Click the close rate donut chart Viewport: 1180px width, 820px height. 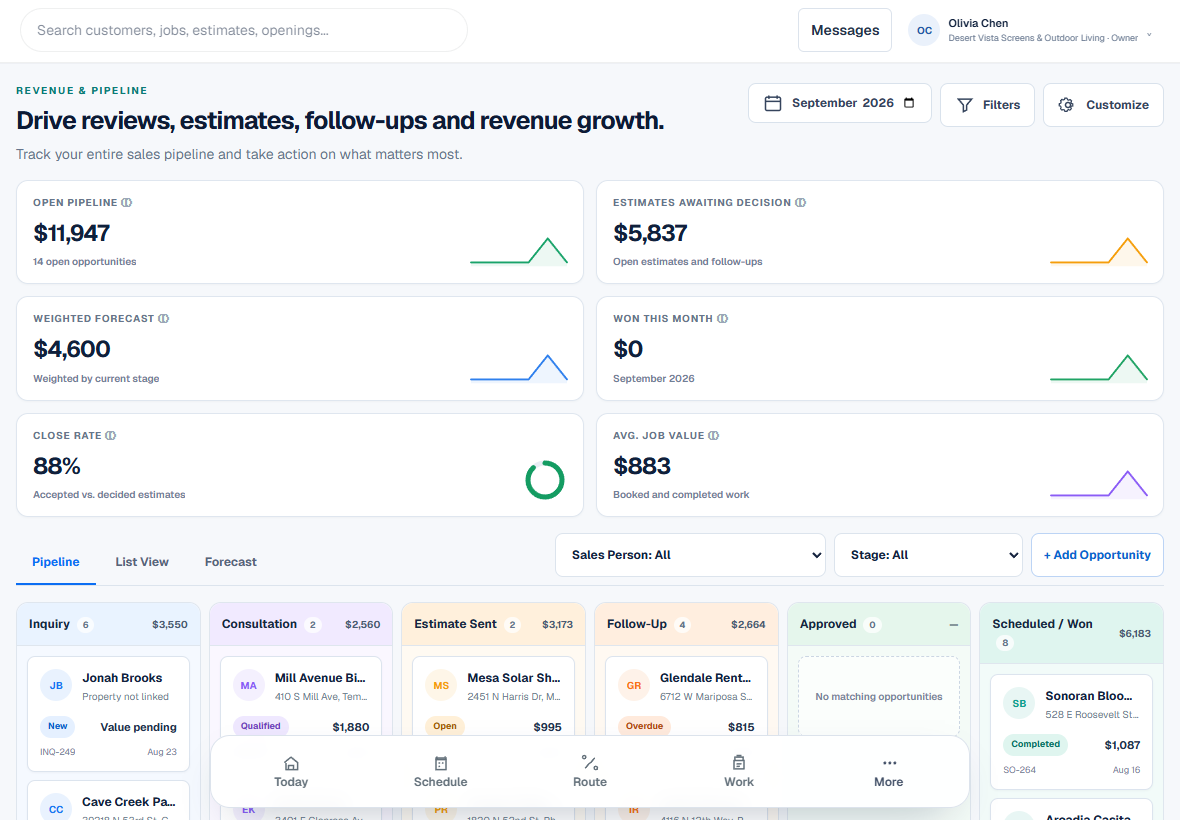click(545, 480)
